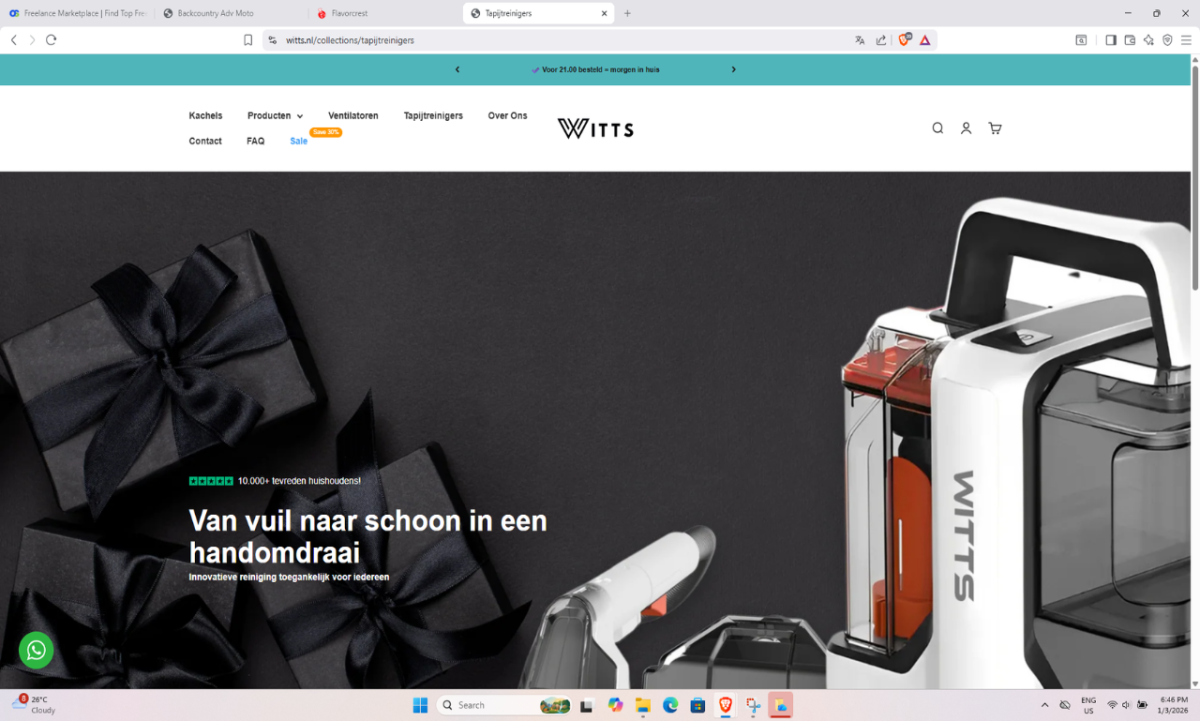Viewport: 1200px width, 721px height.
Task: Click the Sale link
Action: pos(298,141)
